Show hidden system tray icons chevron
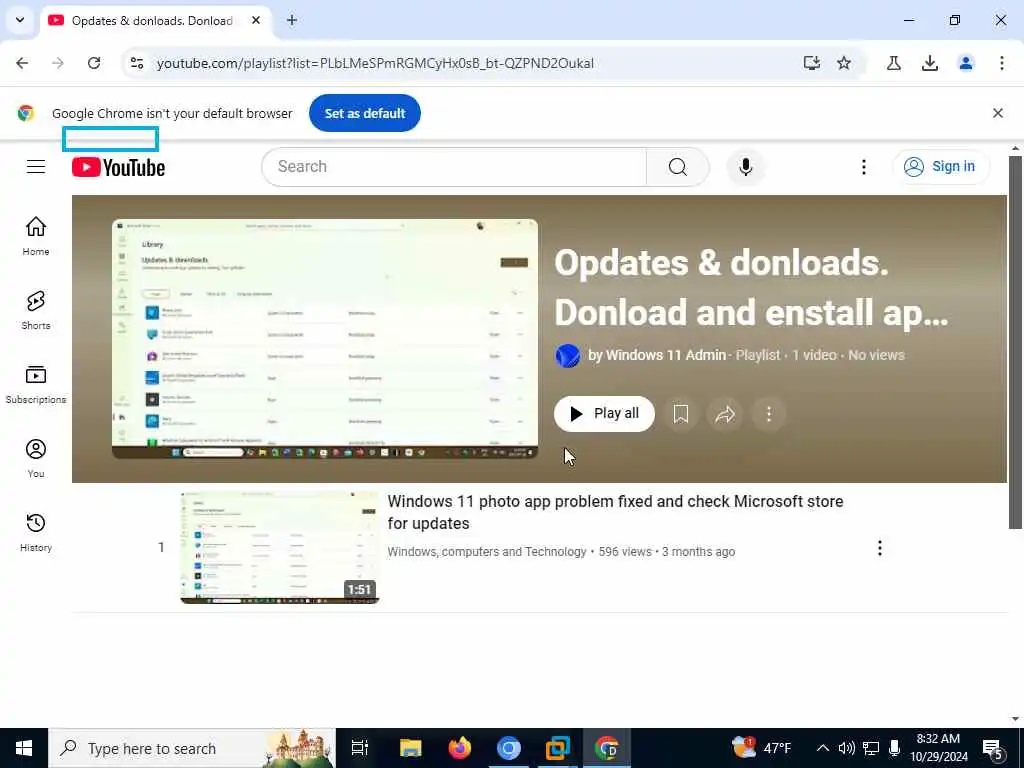 (x=823, y=748)
